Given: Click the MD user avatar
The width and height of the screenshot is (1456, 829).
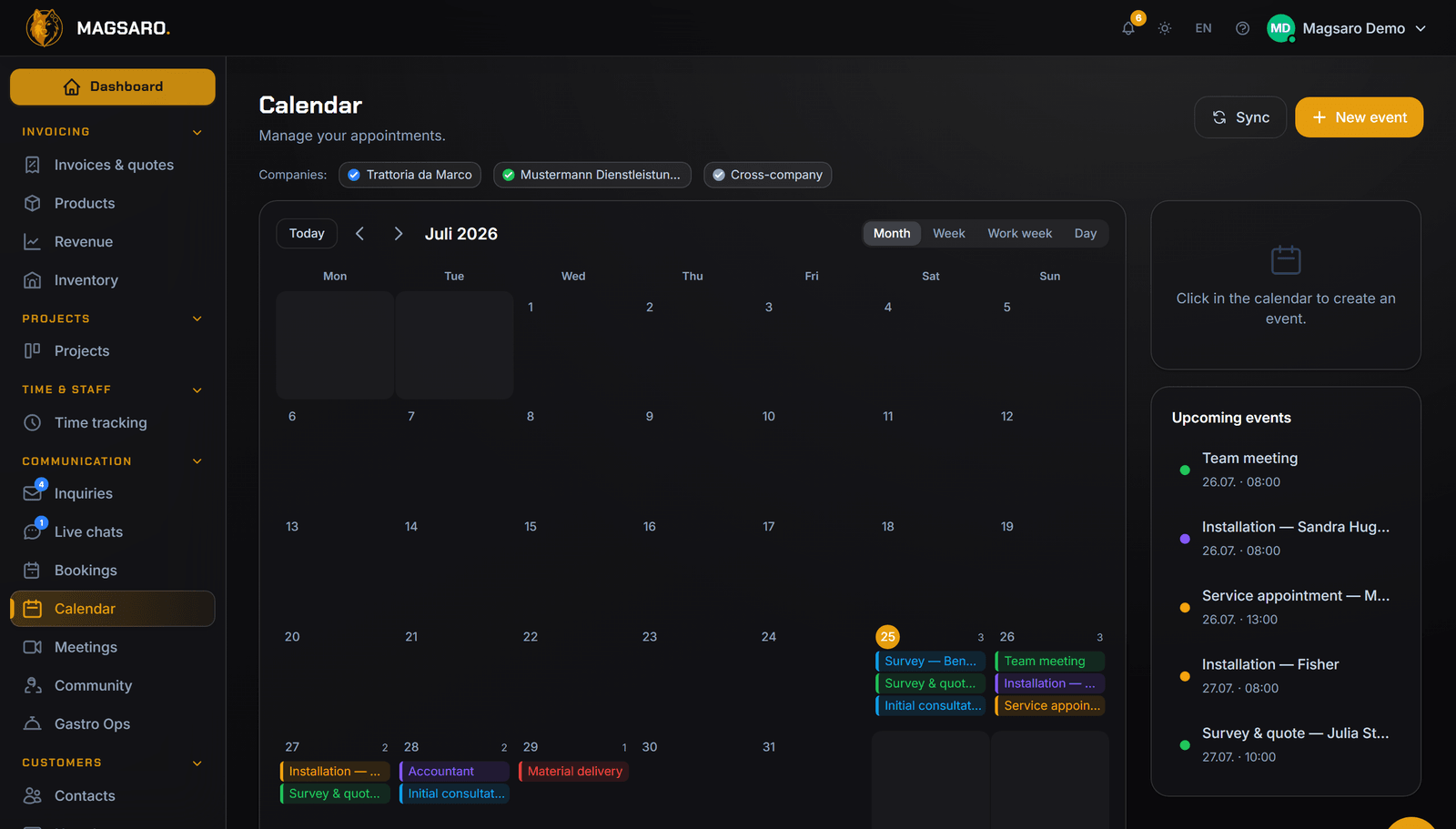Looking at the screenshot, I should click(1280, 28).
